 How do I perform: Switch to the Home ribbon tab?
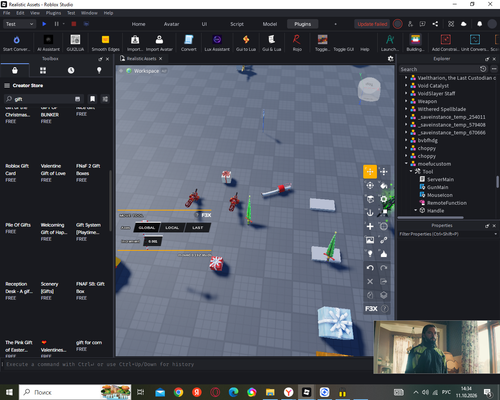coord(138,24)
